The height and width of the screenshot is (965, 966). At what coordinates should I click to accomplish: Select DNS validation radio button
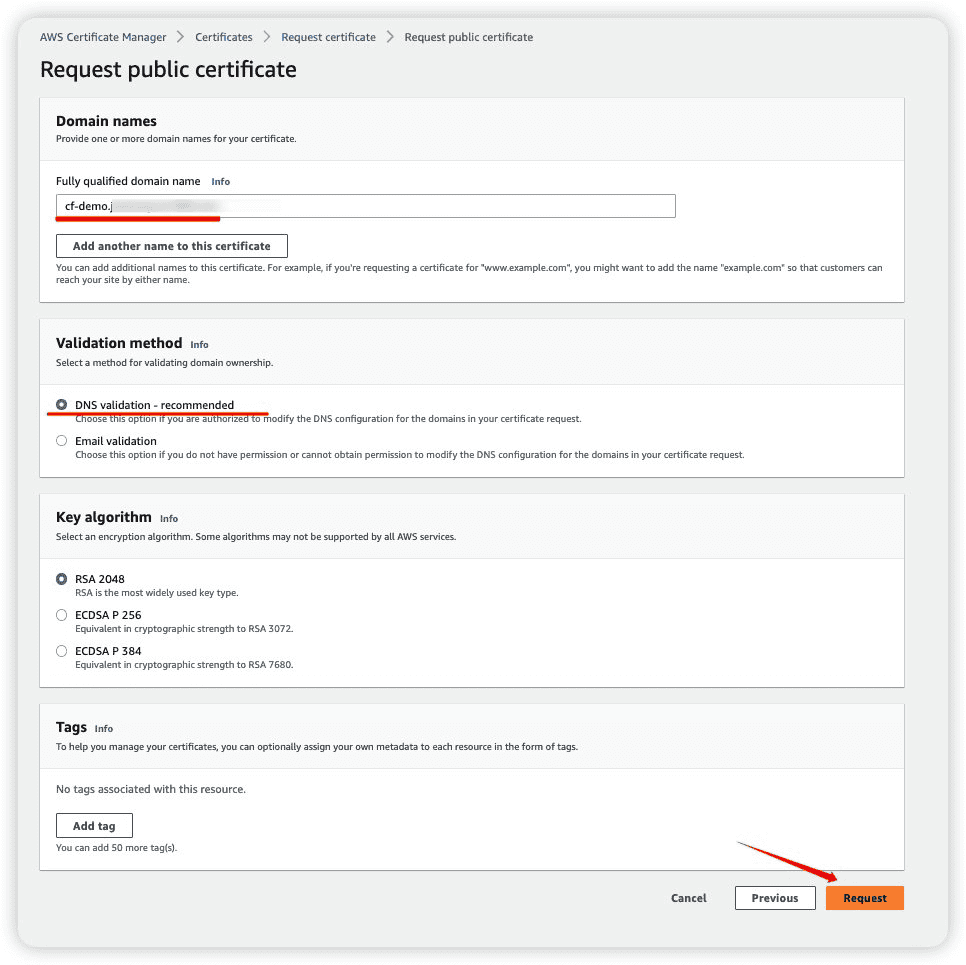pos(61,405)
